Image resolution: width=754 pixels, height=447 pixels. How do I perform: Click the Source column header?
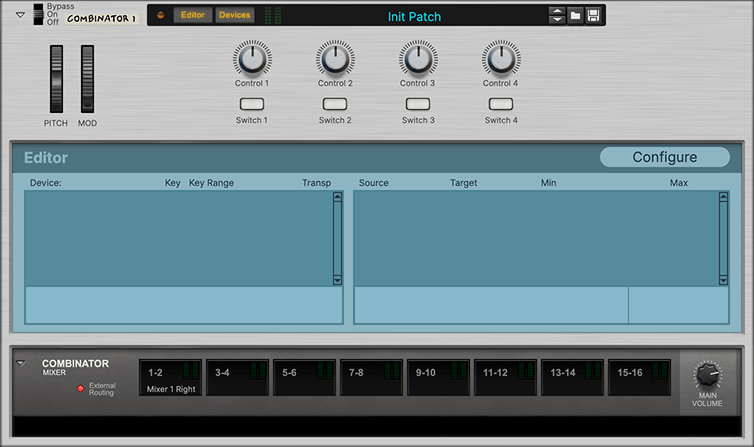coord(374,183)
